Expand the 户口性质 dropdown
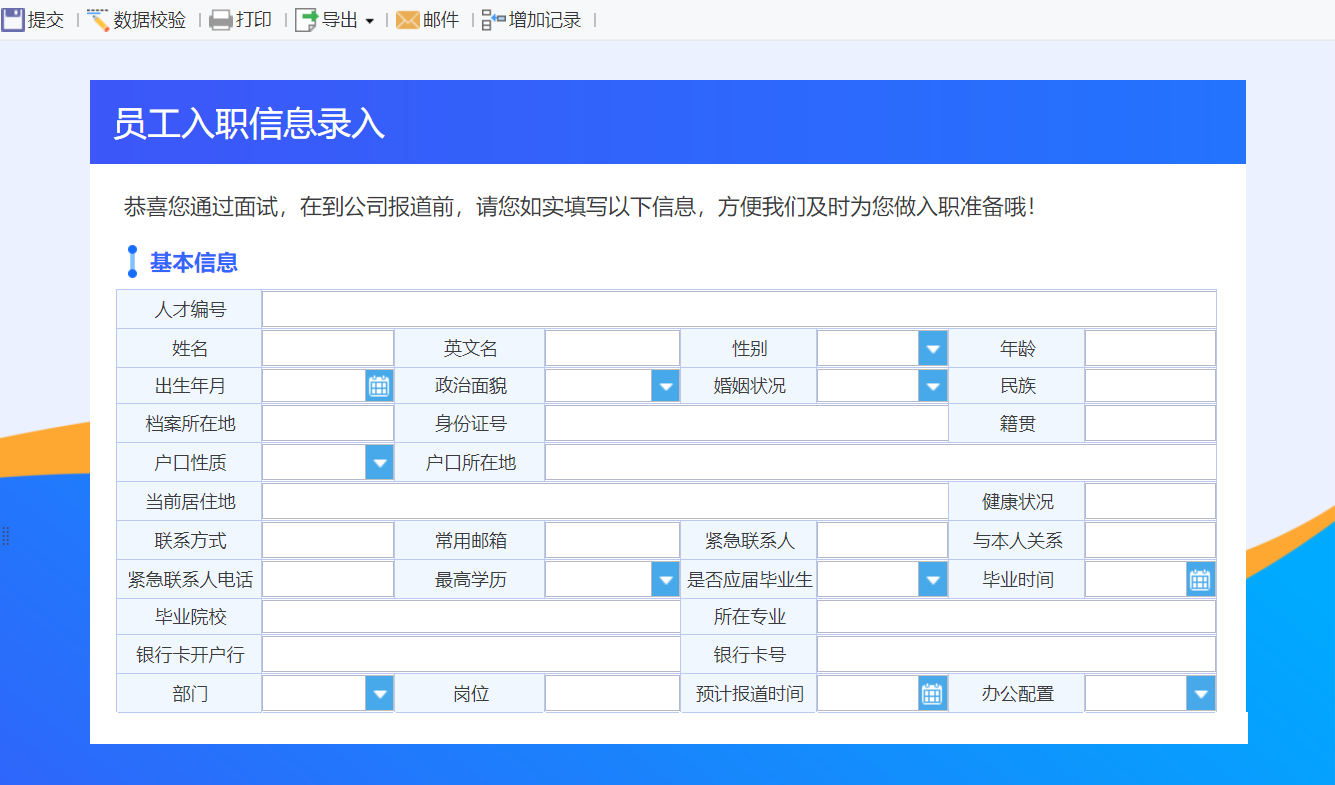Viewport: 1335px width, 785px height. coord(379,463)
